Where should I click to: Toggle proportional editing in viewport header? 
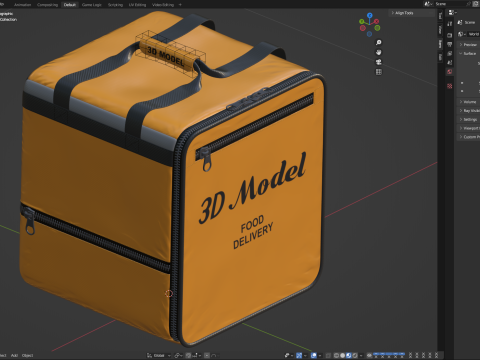pos(207,355)
